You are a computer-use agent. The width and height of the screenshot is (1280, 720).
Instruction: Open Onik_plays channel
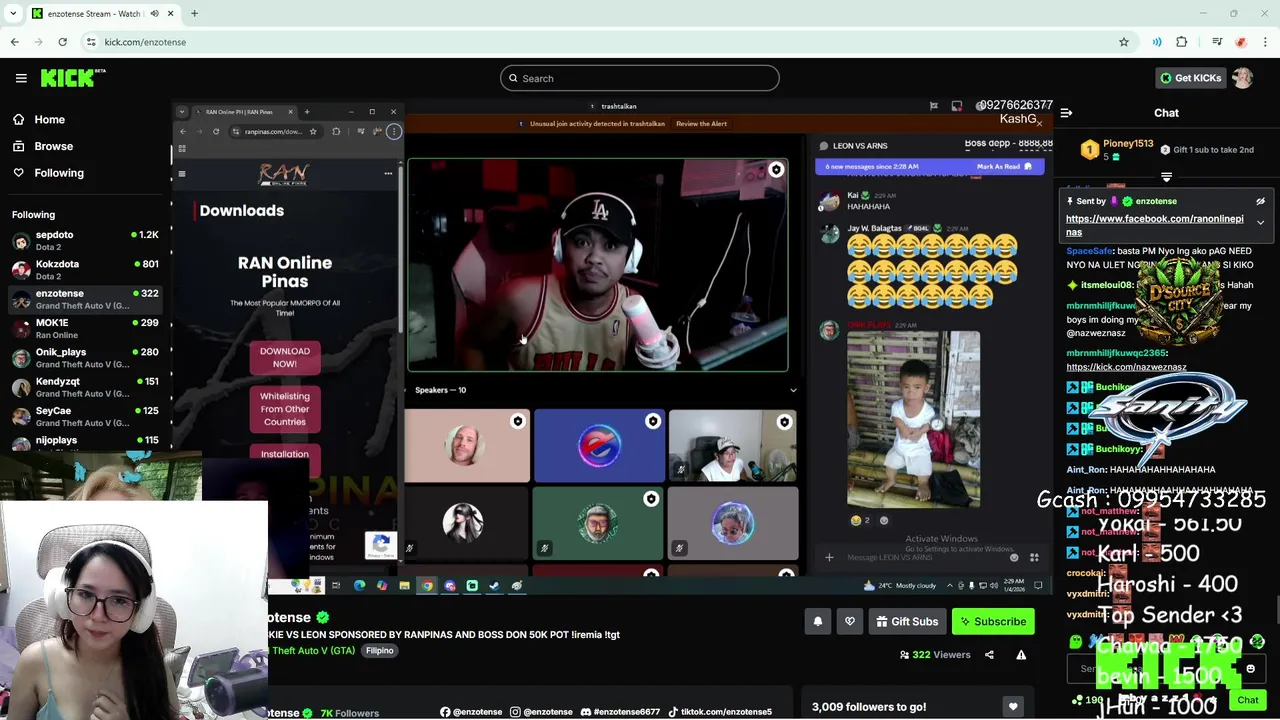(85, 357)
